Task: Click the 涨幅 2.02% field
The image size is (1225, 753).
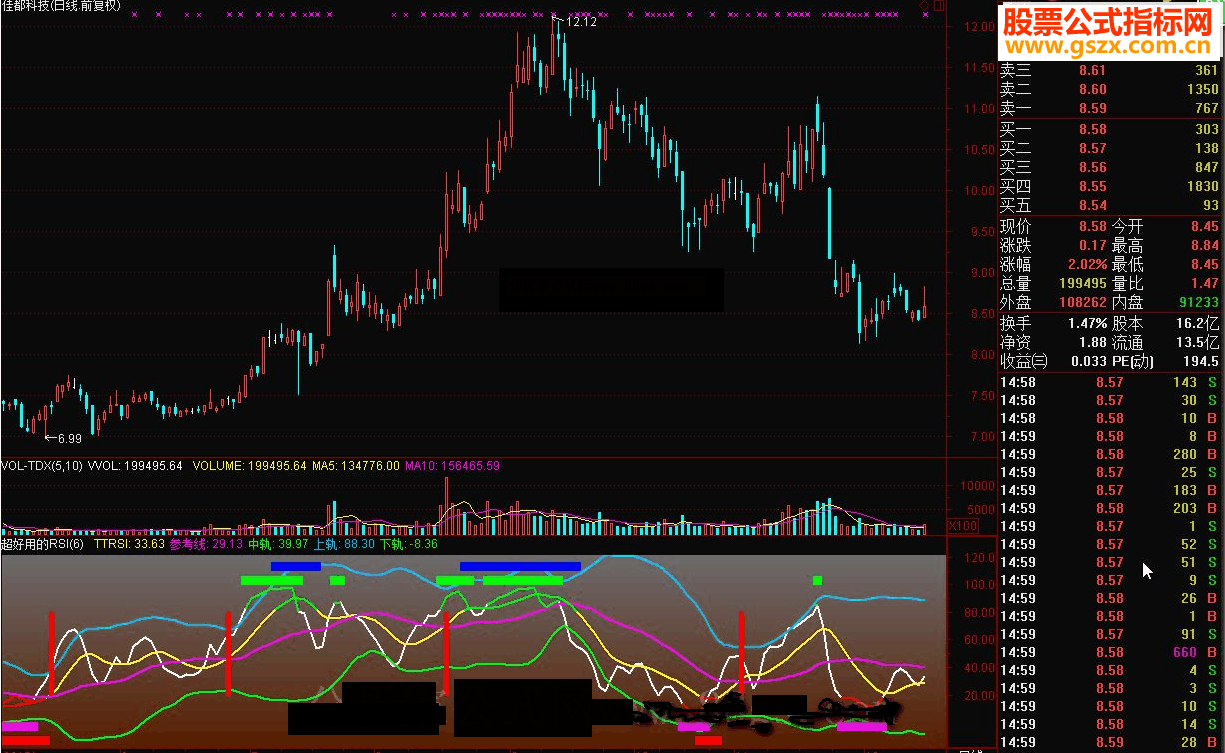Action: [1054, 265]
